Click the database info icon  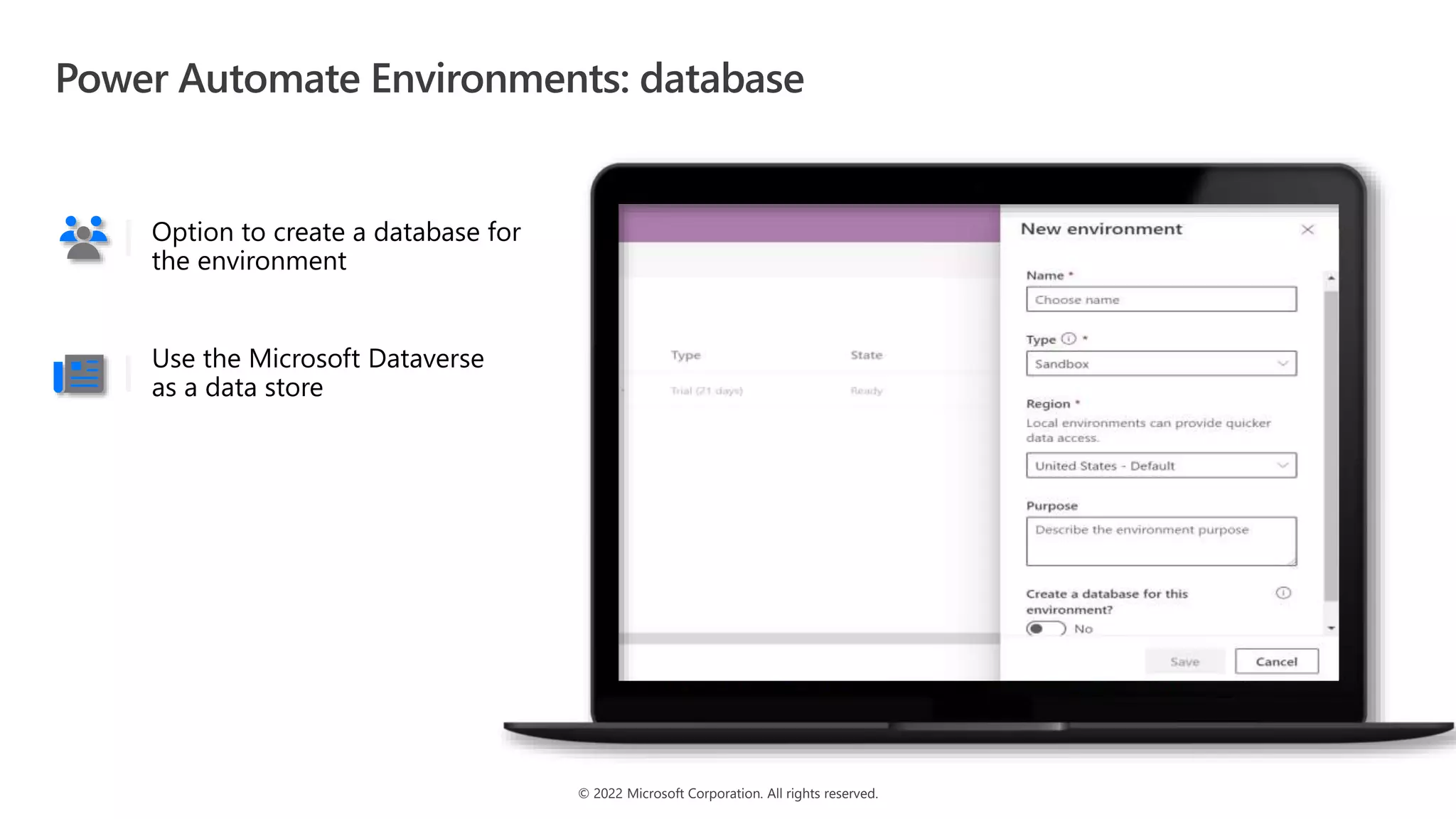click(1283, 593)
